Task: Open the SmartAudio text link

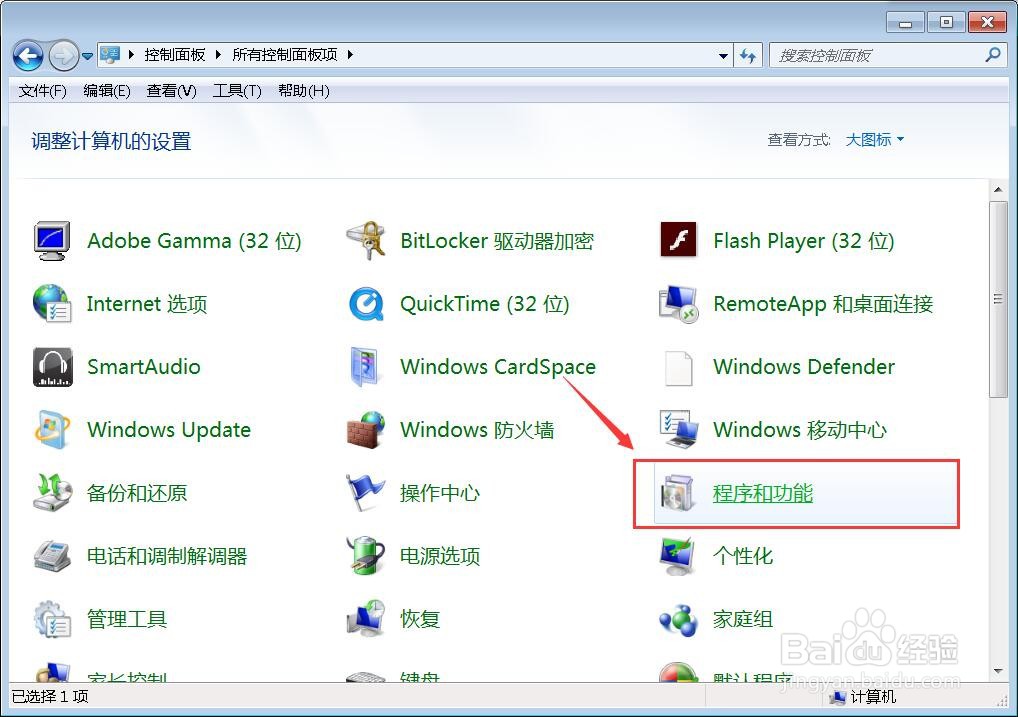Action: point(143,367)
